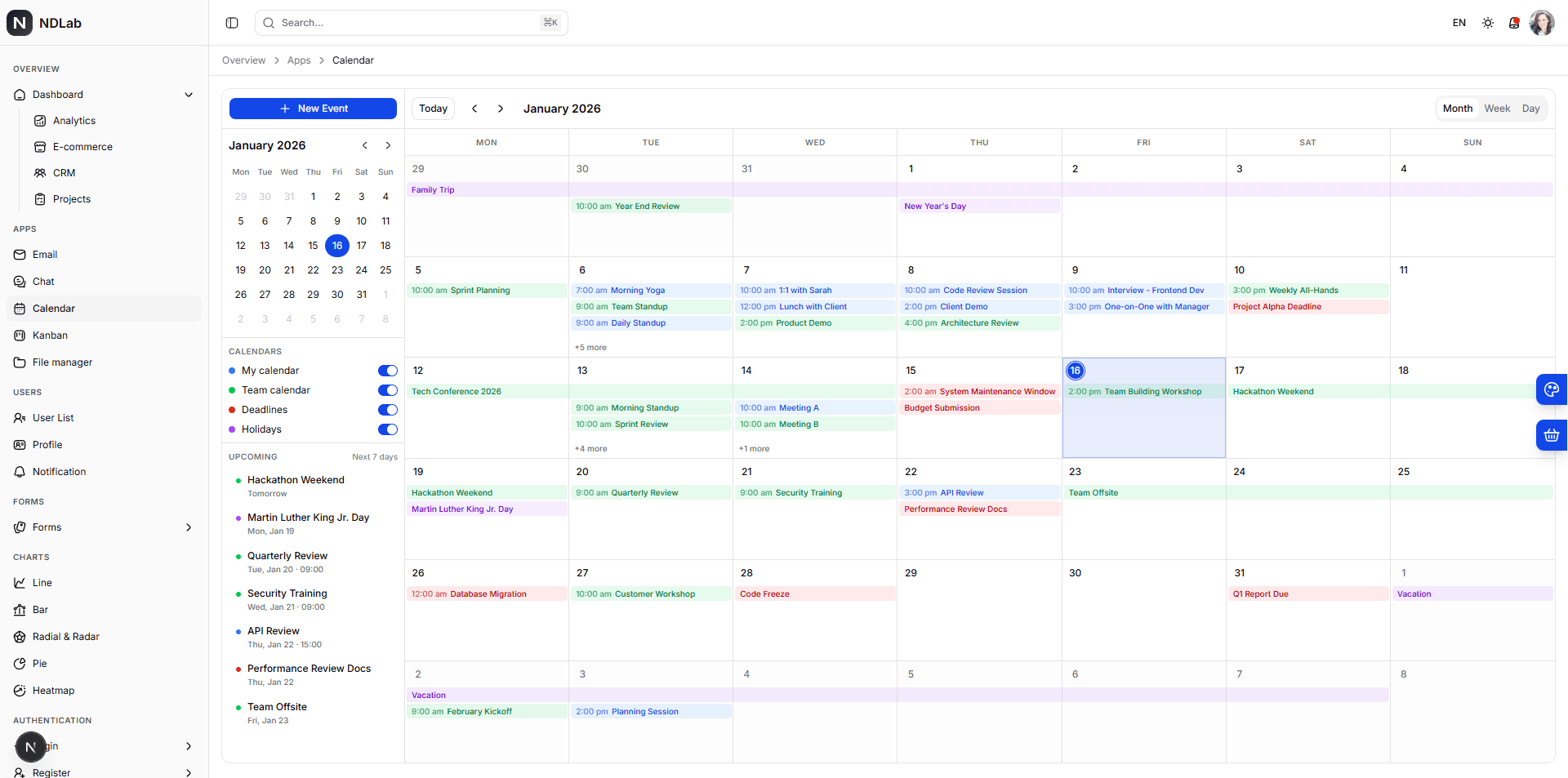The image size is (1568, 778).
Task: Click the green dot beside My calendar
Action: pyautogui.click(x=233, y=370)
